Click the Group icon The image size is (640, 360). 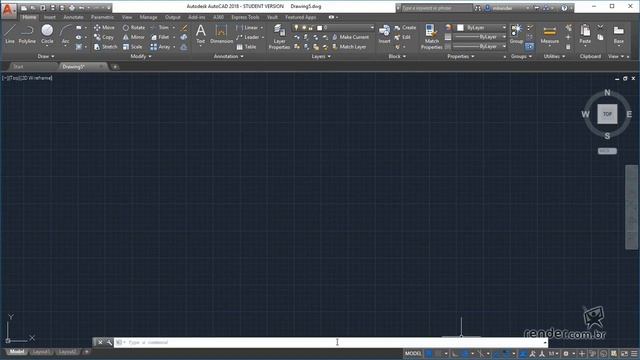point(516,34)
